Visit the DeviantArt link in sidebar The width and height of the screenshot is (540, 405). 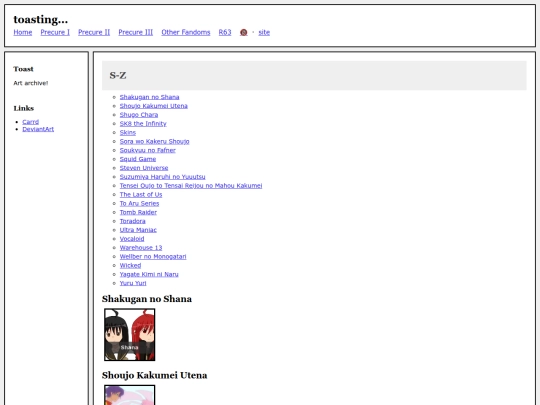point(38,129)
